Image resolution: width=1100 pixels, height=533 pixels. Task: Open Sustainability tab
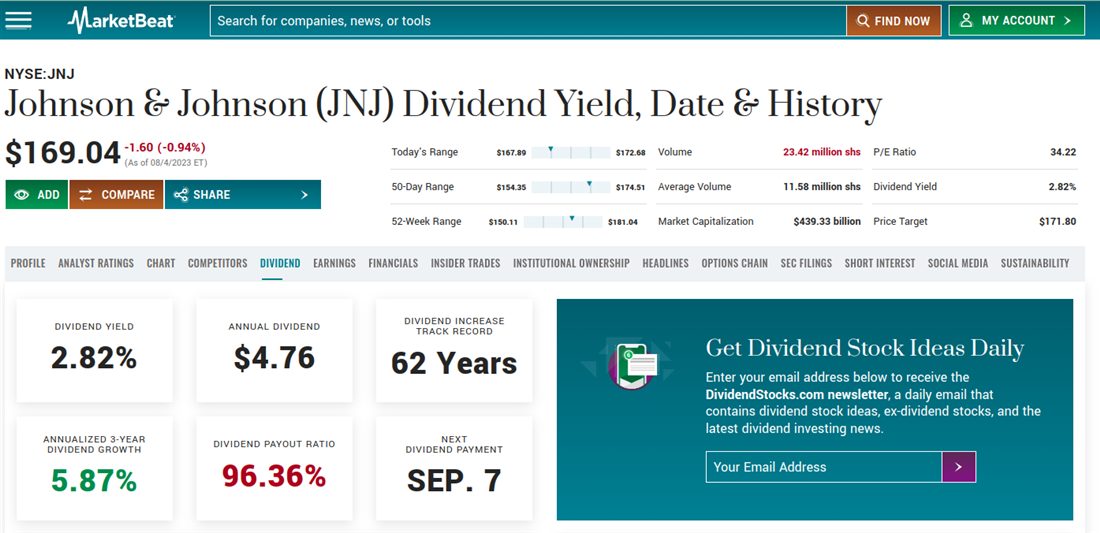1035,263
